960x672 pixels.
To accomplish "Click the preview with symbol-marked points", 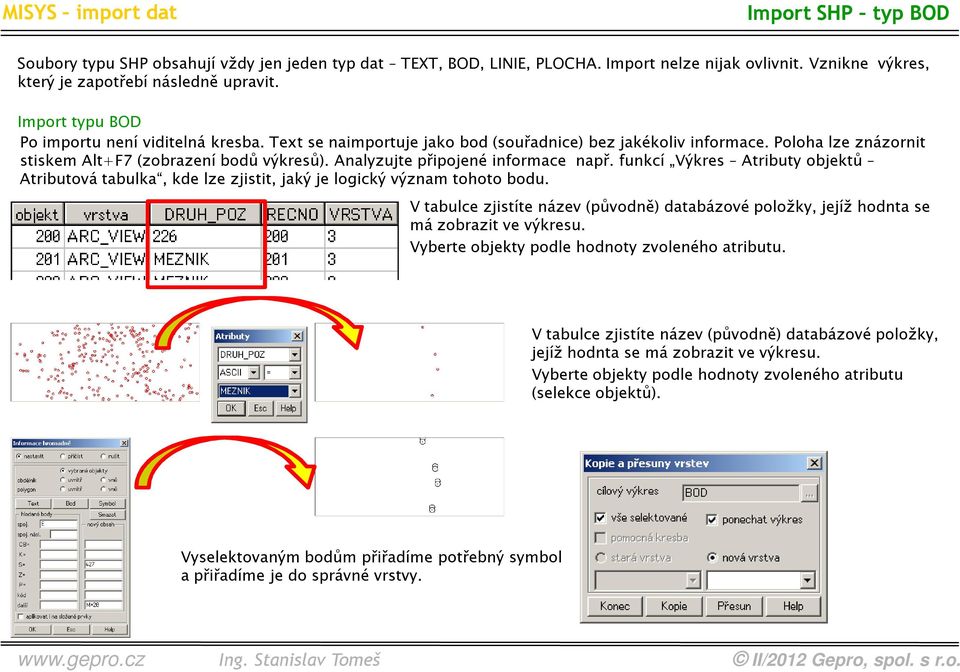I will 409,476.
